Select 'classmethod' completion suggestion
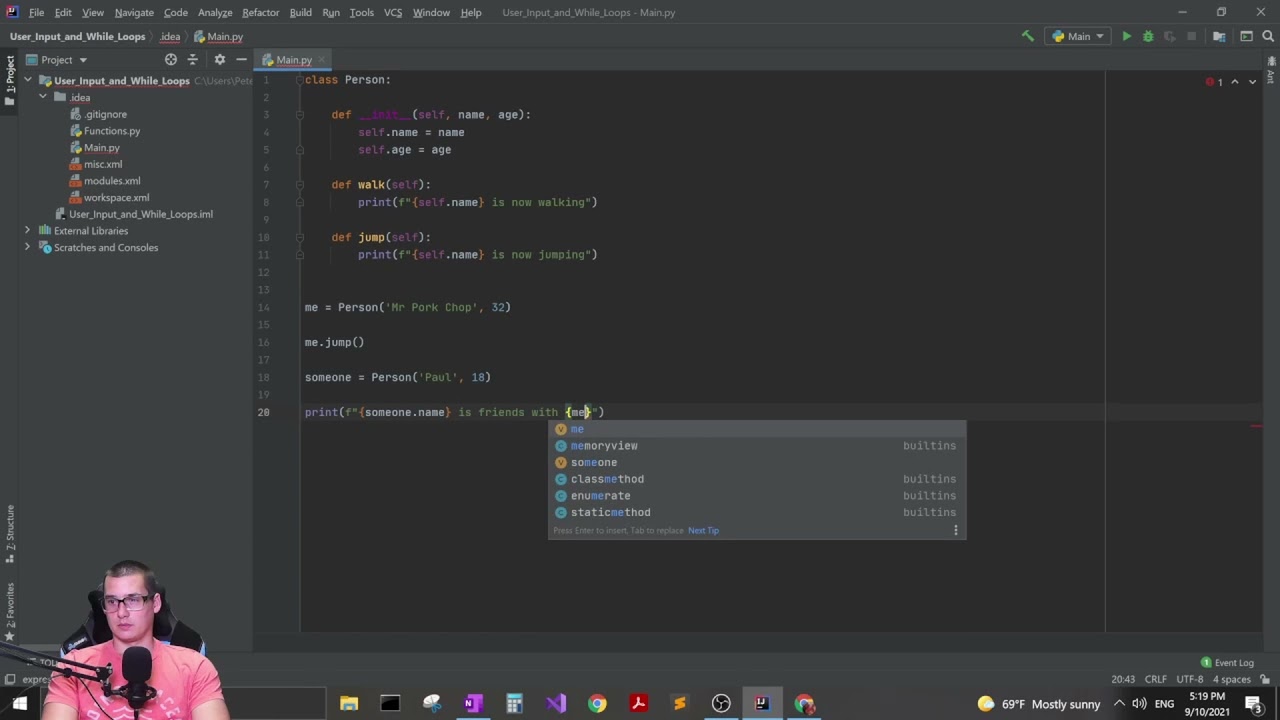 pyautogui.click(x=757, y=479)
